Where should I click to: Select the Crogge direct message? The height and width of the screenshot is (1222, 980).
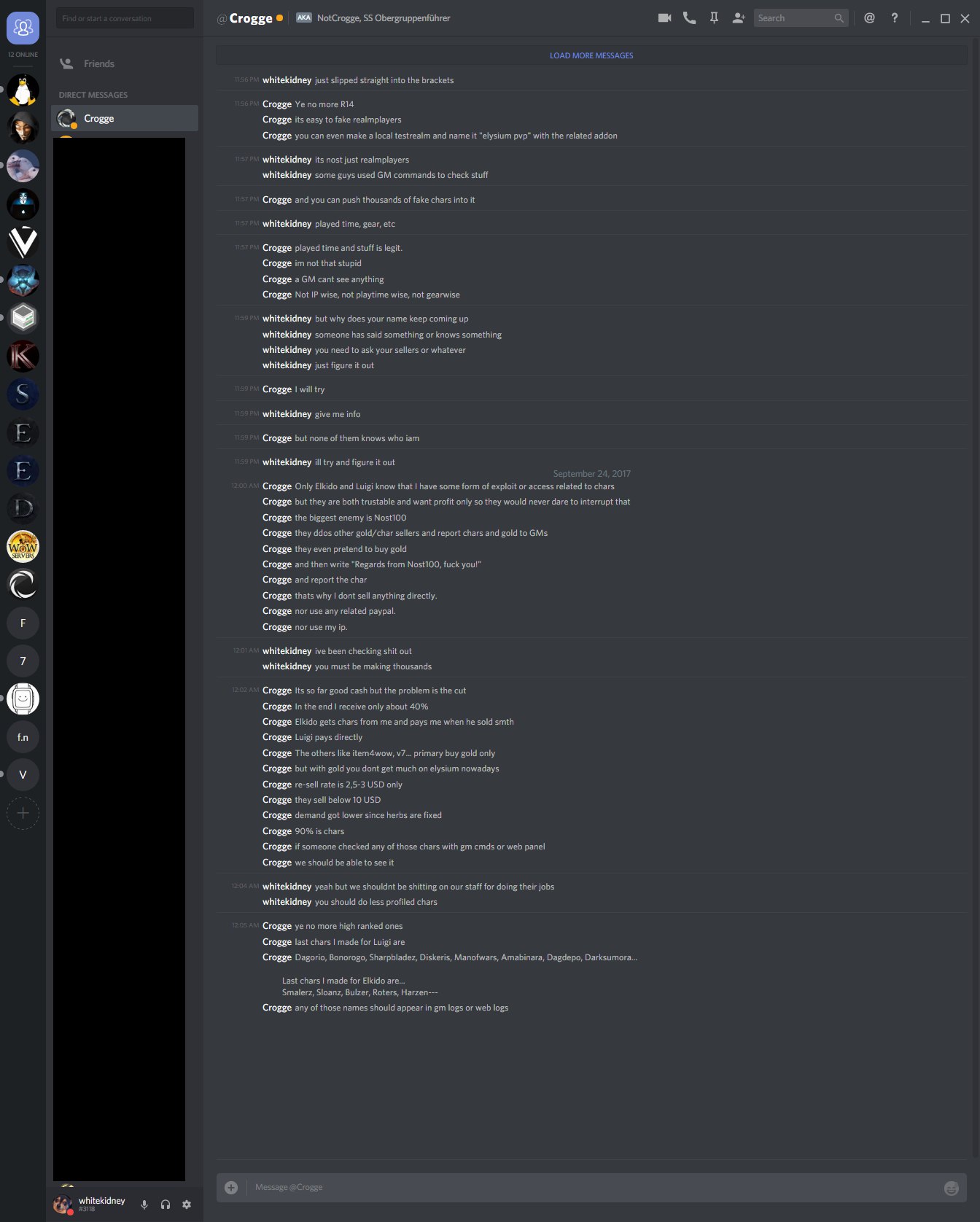(x=125, y=118)
